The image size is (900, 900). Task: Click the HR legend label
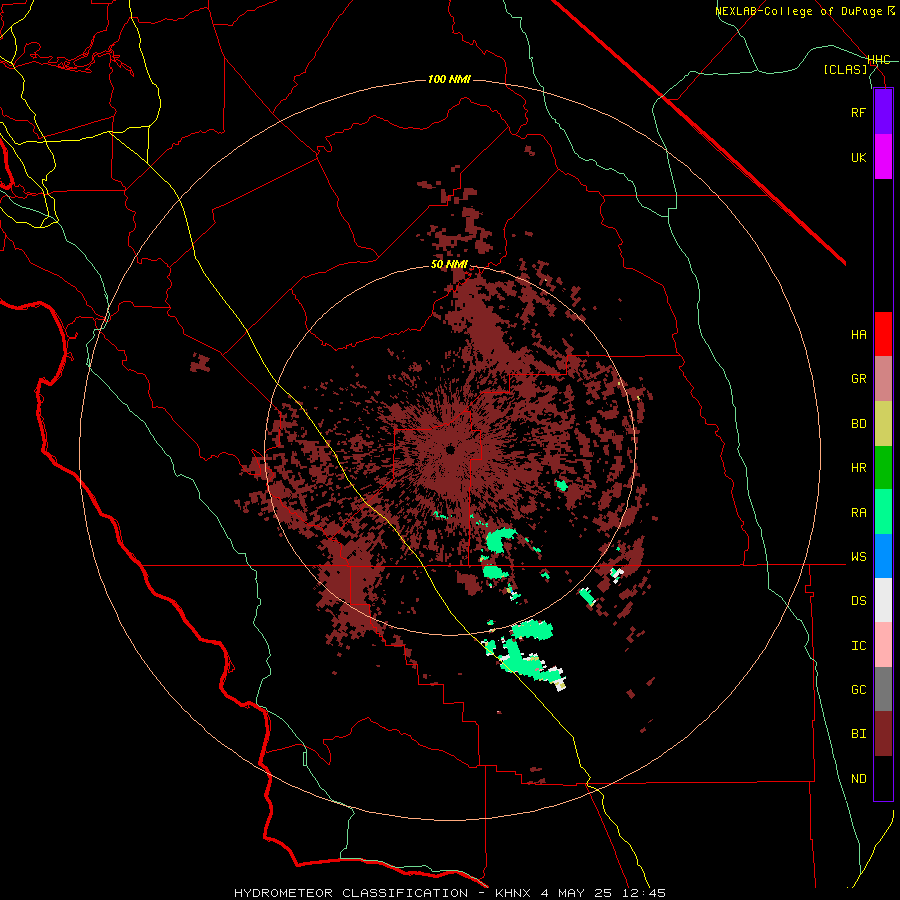click(858, 468)
